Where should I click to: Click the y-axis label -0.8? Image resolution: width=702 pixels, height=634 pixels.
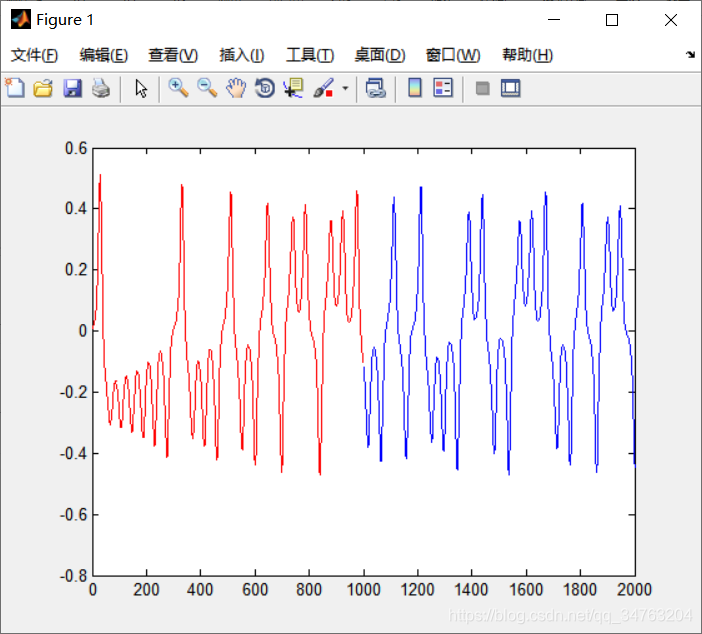74,576
